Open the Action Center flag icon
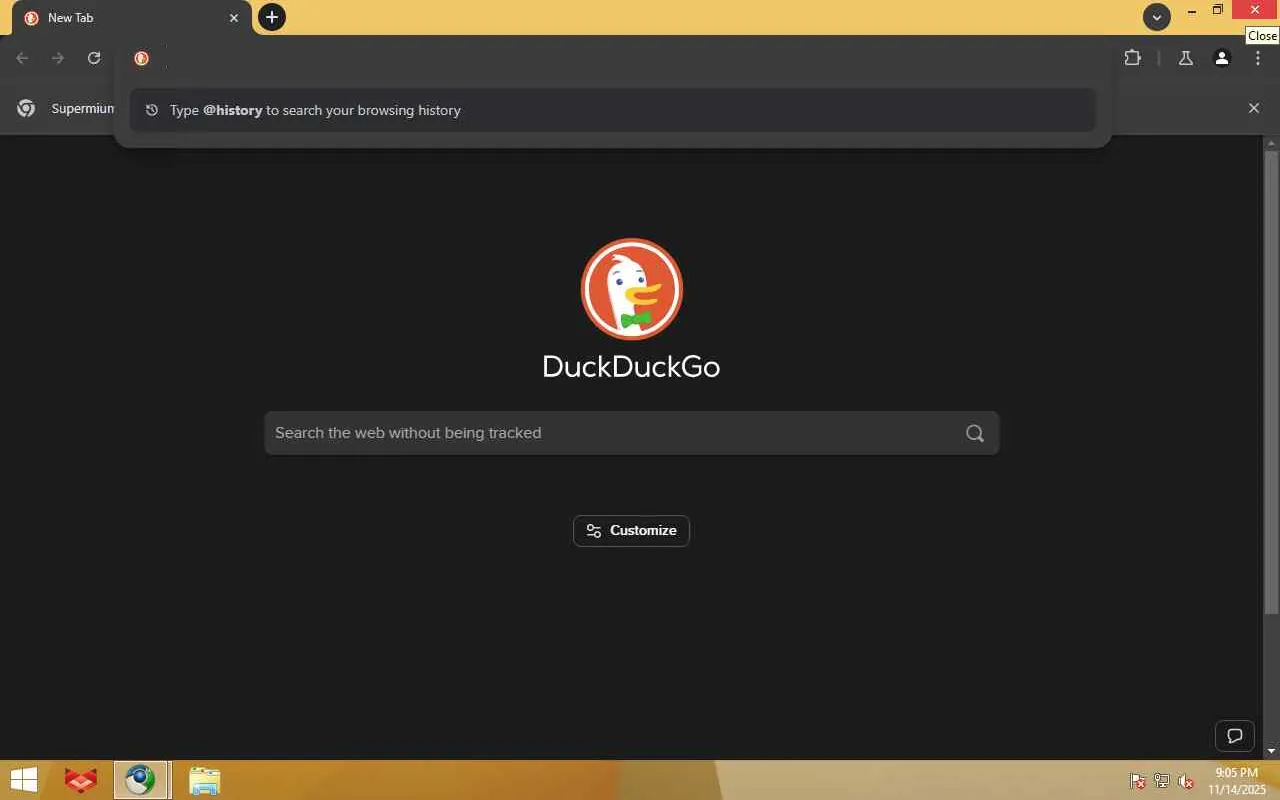The image size is (1280, 800). pyautogui.click(x=1138, y=781)
